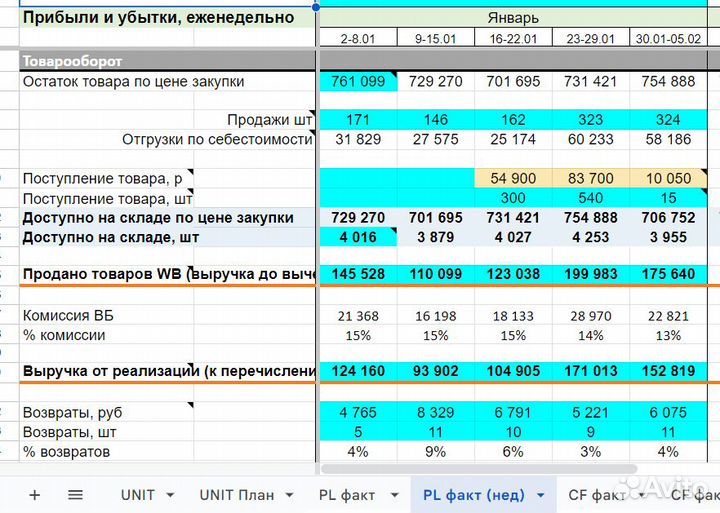Select the Возвраты, шт label cell
720x513 pixels.
point(69,432)
